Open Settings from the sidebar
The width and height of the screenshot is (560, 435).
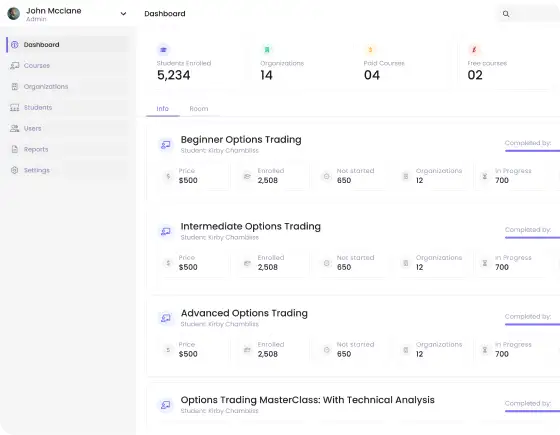(68, 170)
